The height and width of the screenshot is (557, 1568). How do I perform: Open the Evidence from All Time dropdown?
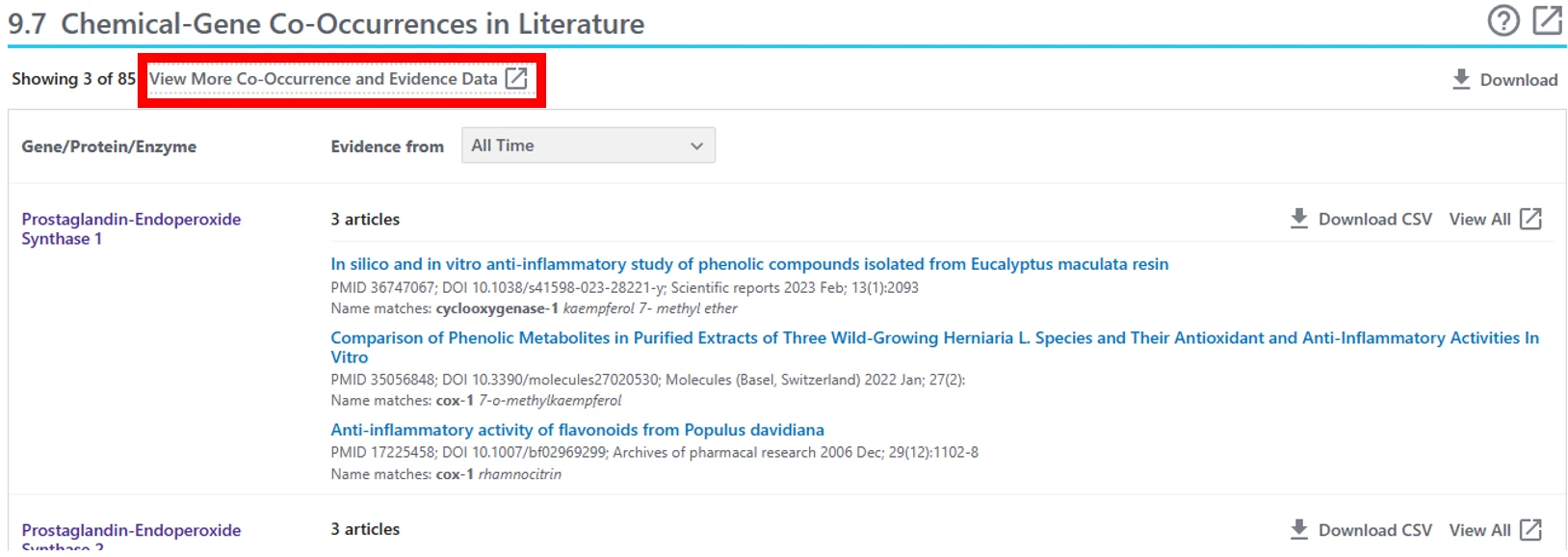pyautogui.click(x=588, y=146)
